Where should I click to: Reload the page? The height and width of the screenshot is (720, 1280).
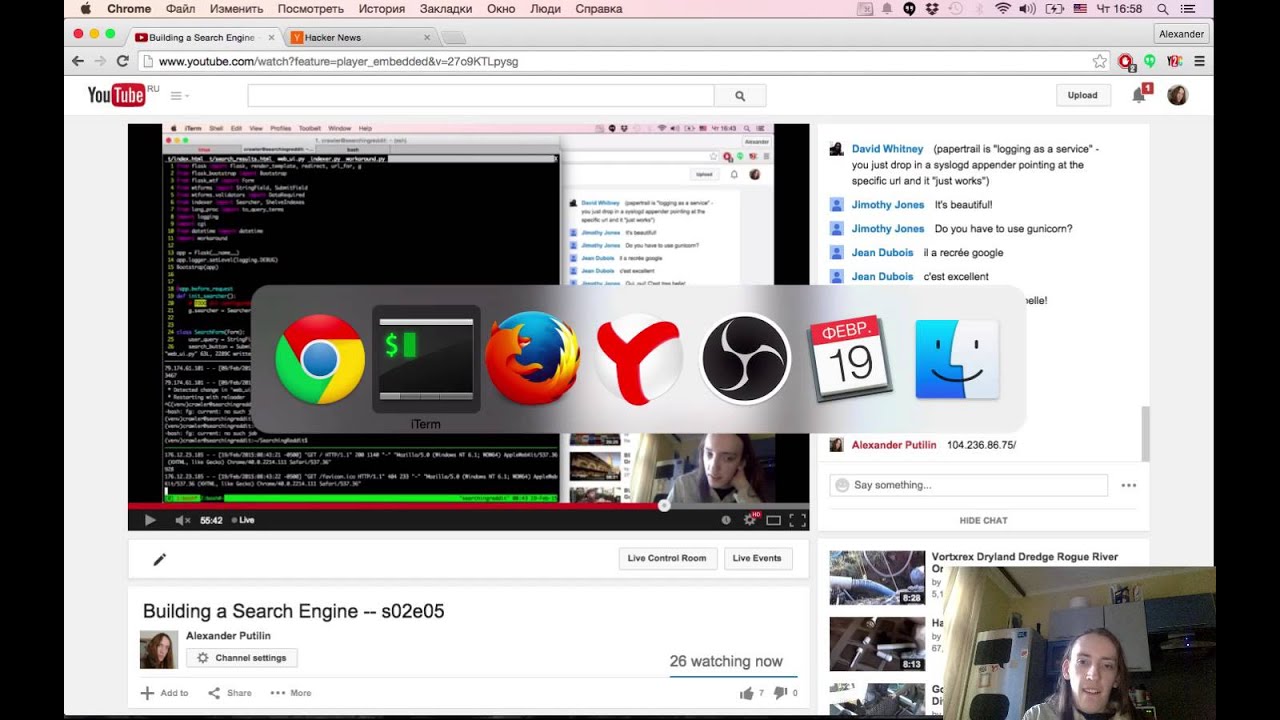click(x=123, y=61)
